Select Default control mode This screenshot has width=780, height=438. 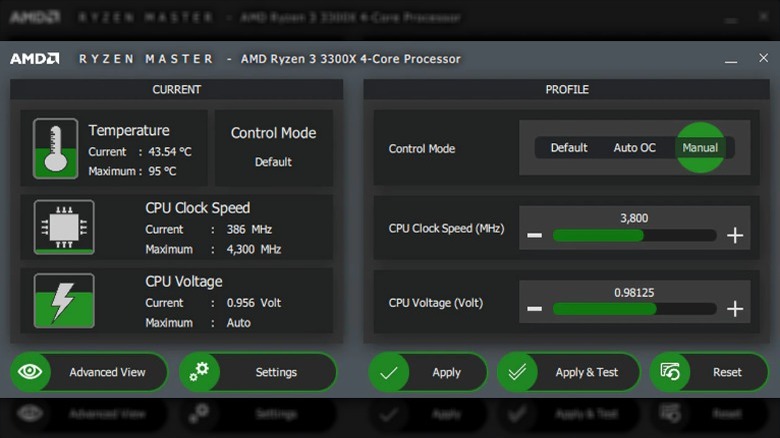569,148
